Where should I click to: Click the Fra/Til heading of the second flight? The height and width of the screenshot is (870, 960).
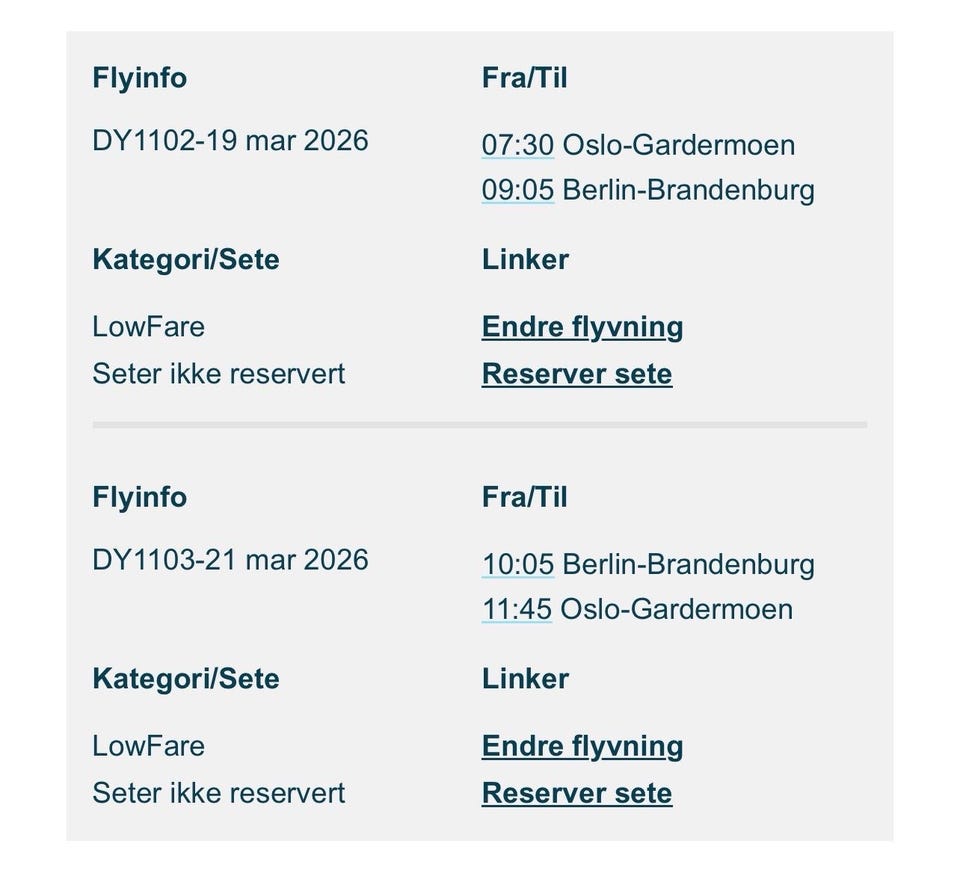pos(525,496)
